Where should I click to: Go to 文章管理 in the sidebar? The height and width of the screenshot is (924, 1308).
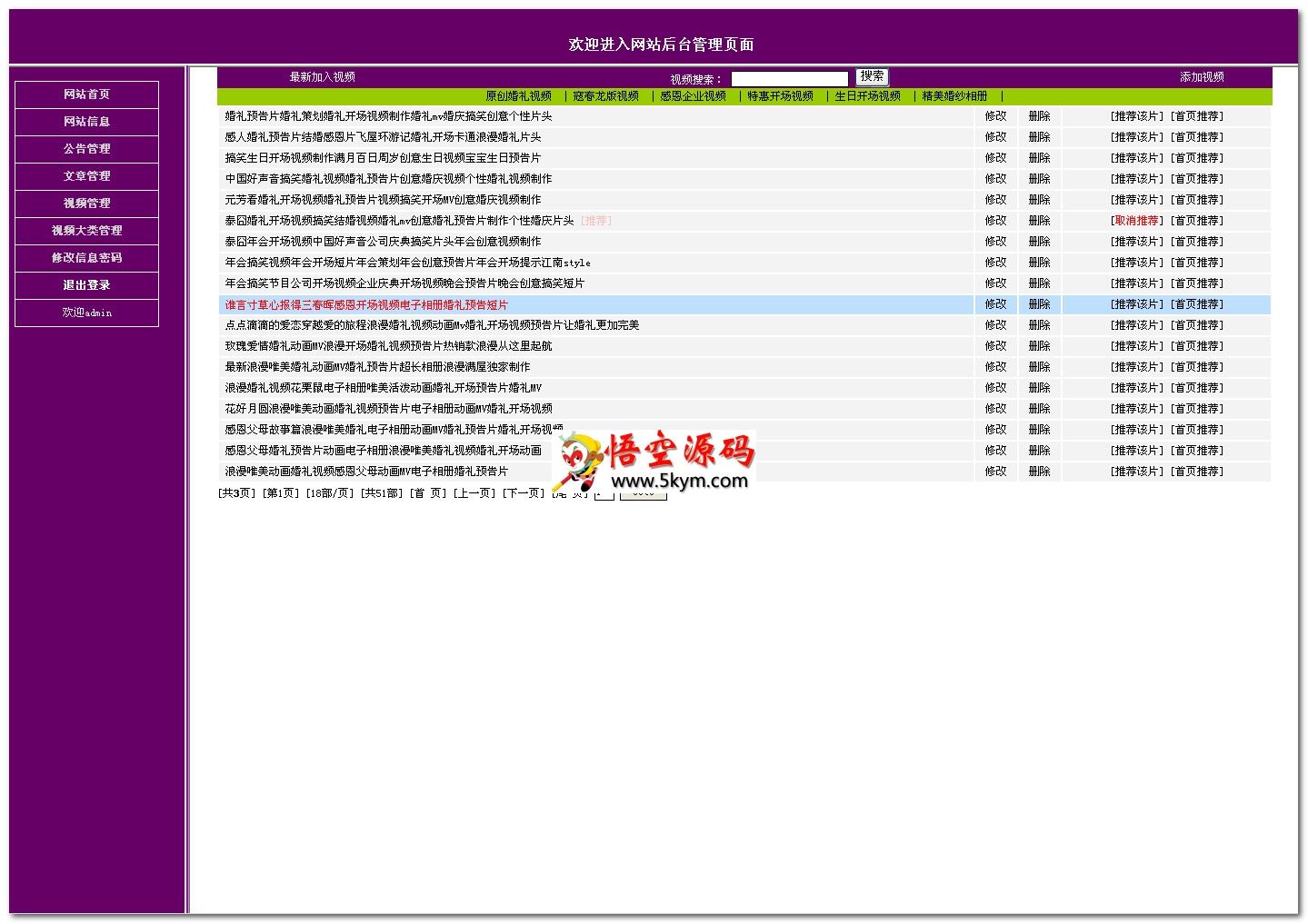(86, 176)
